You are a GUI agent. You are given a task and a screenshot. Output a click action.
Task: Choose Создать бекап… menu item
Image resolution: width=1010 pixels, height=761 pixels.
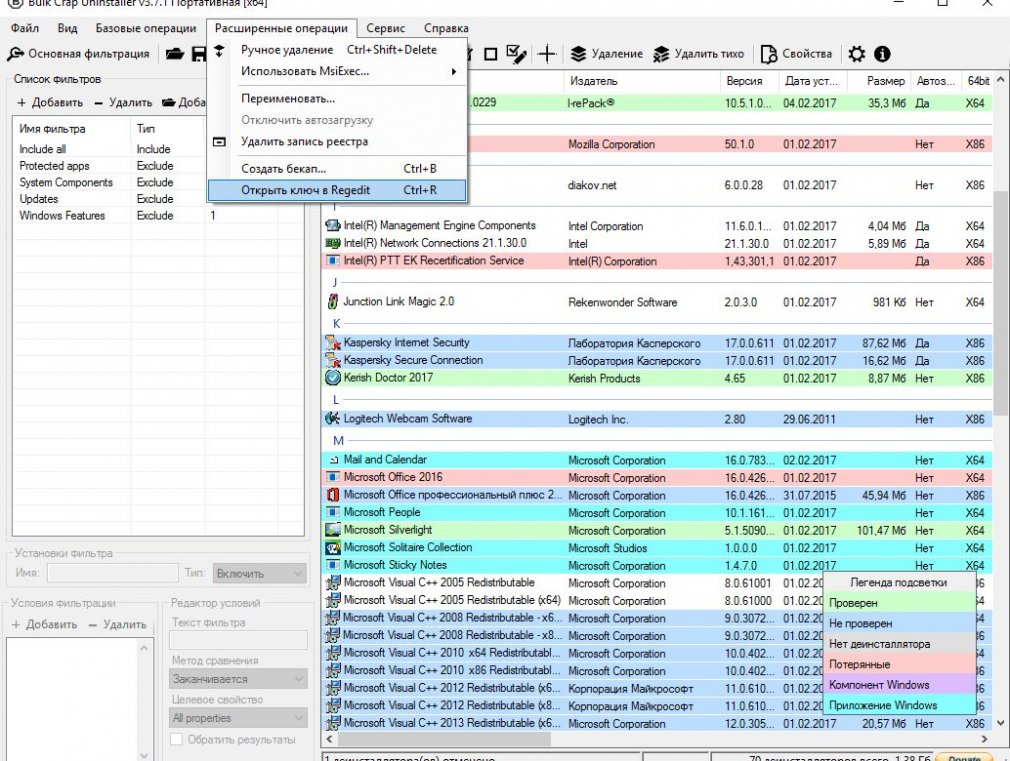coord(337,169)
